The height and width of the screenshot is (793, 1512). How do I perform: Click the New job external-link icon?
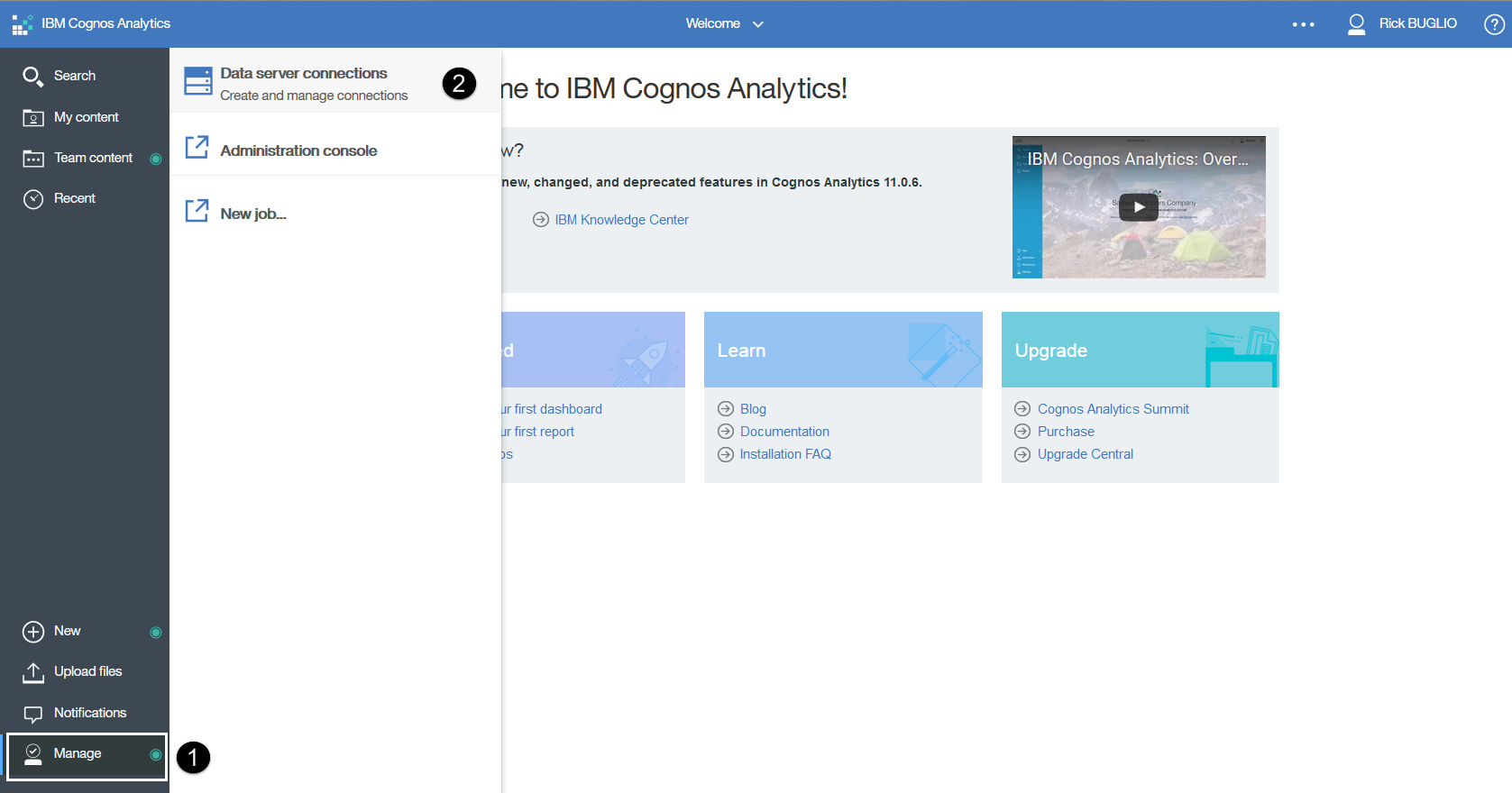point(197,210)
